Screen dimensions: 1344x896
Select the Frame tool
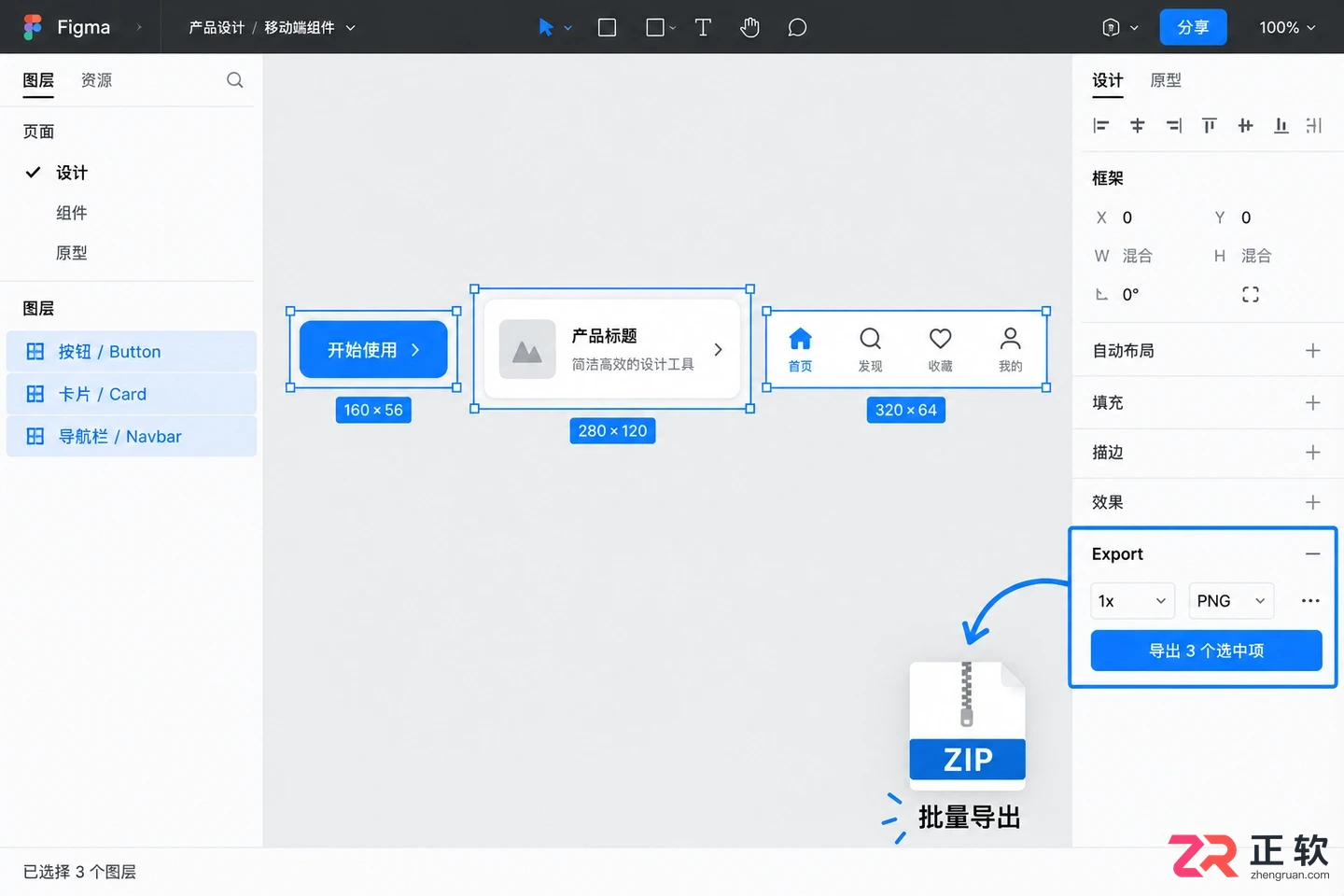click(607, 27)
